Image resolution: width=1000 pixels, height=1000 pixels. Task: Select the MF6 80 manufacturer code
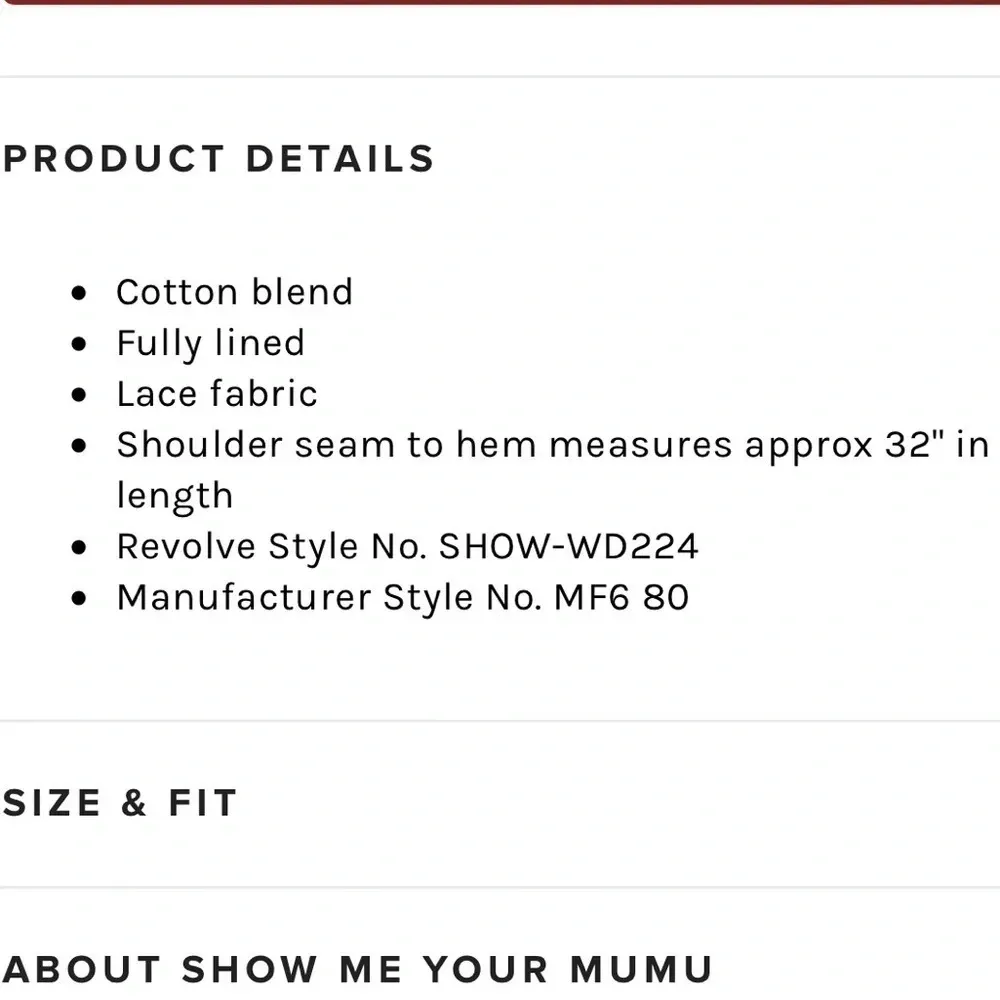(621, 598)
